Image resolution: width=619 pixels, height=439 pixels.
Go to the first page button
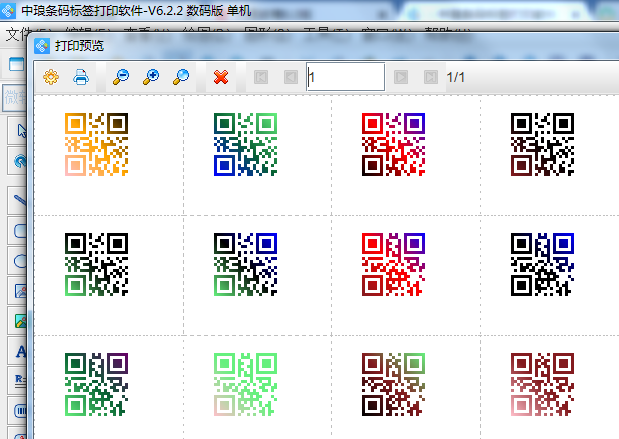(262, 77)
